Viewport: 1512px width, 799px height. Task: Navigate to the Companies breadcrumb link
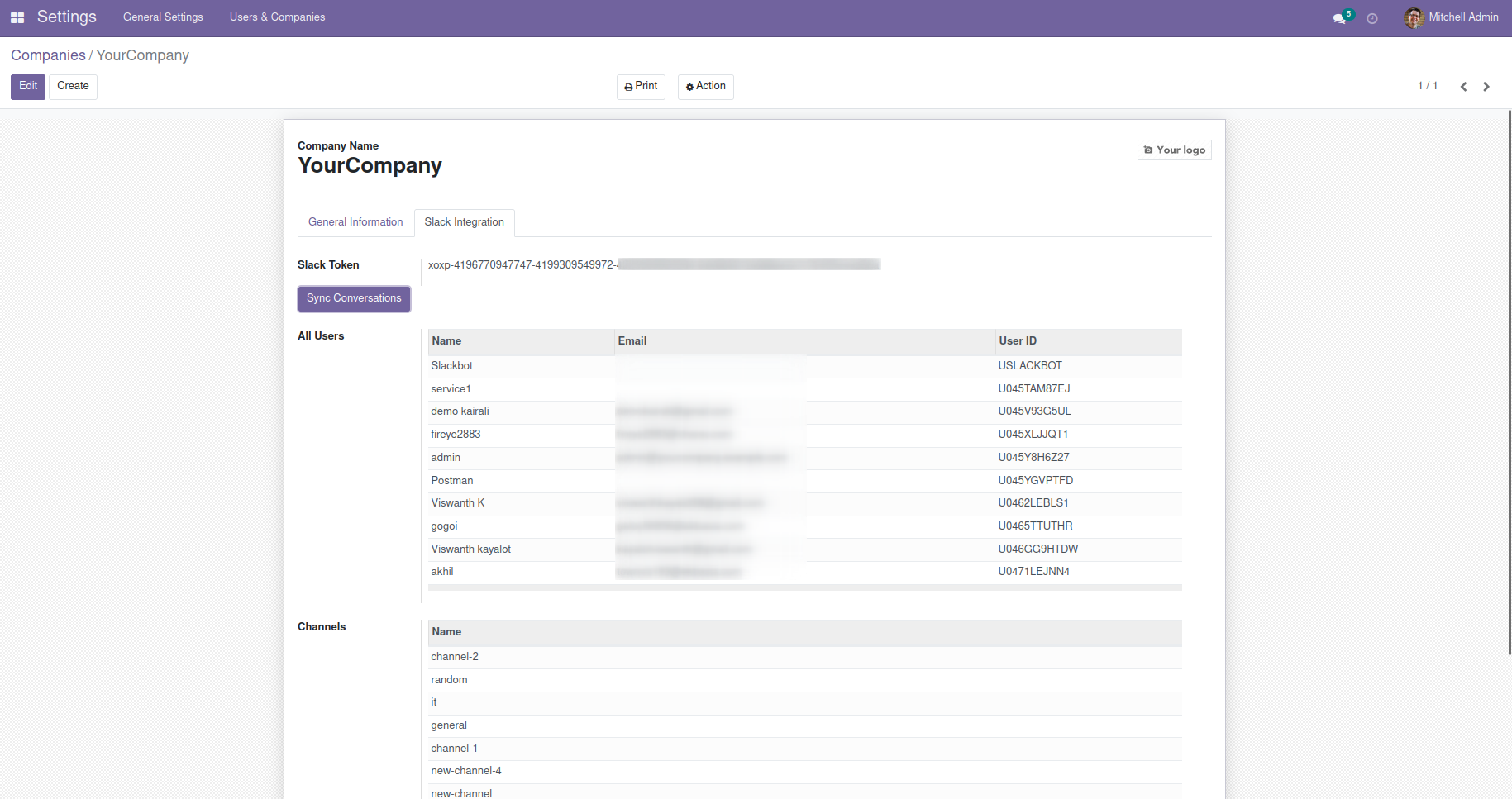[x=48, y=55]
